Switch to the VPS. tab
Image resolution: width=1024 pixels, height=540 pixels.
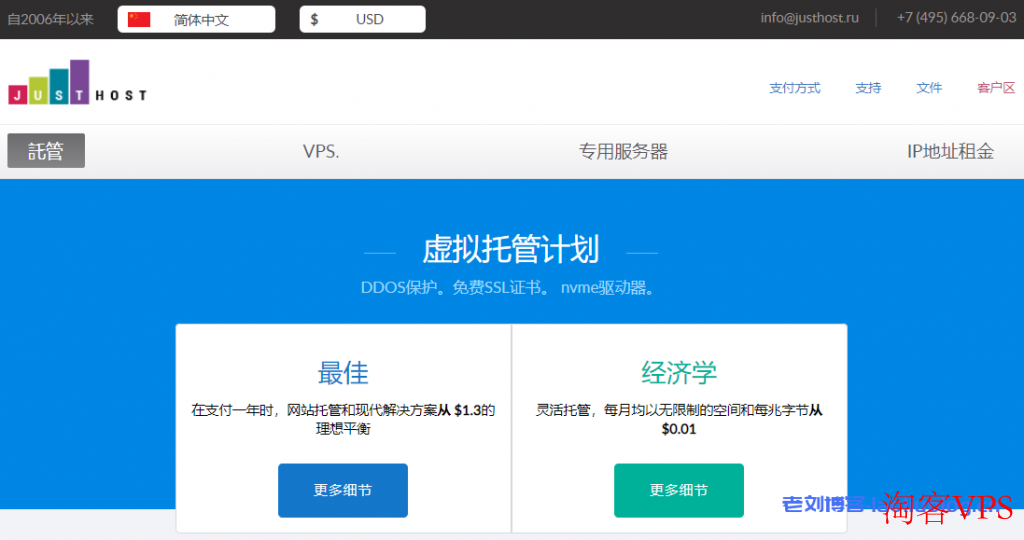[x=321, y=152]
